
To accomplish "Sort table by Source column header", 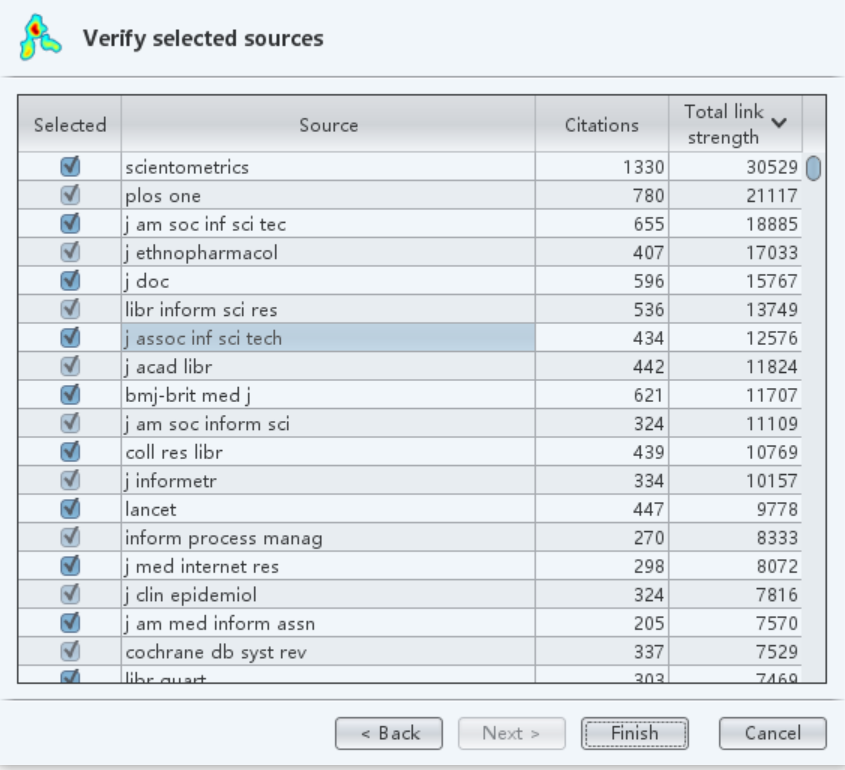I will tap(328, 125).
